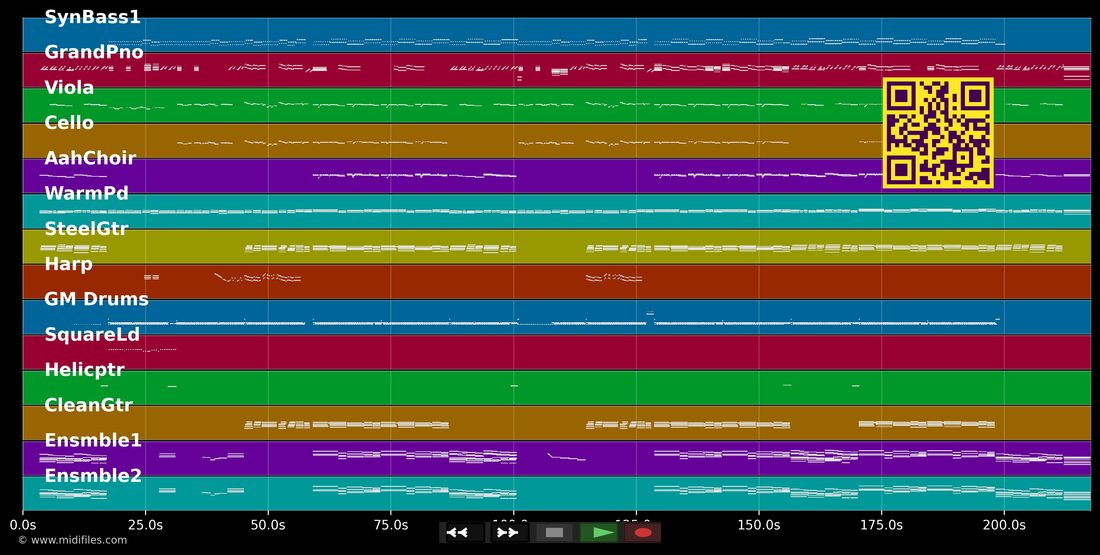Select the SquareLd track label

92,335
